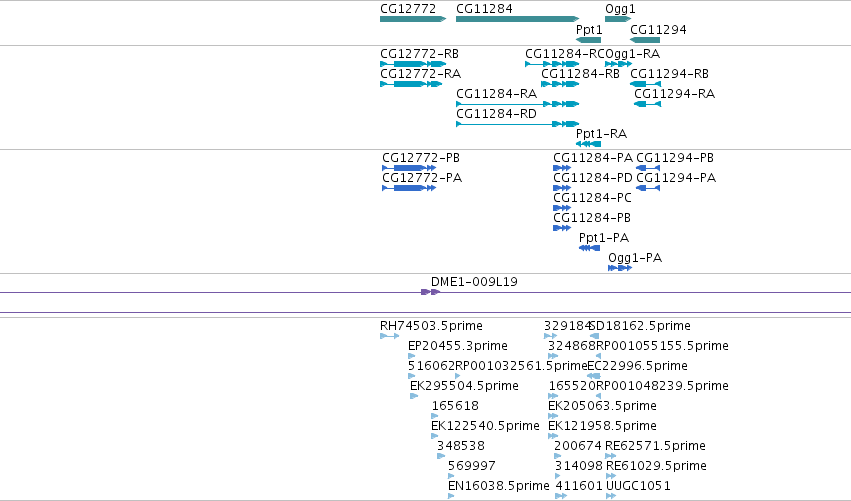Select the 411601 EST glyph

pos(561,496)
